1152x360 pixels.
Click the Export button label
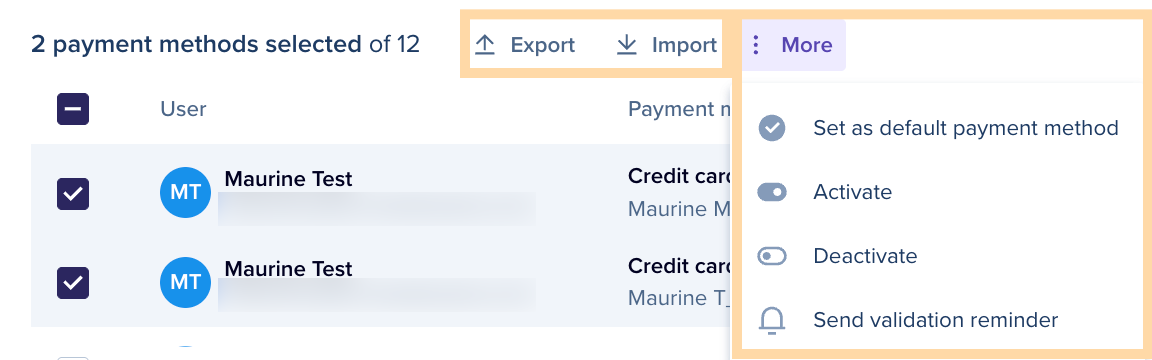coord(543,46)
